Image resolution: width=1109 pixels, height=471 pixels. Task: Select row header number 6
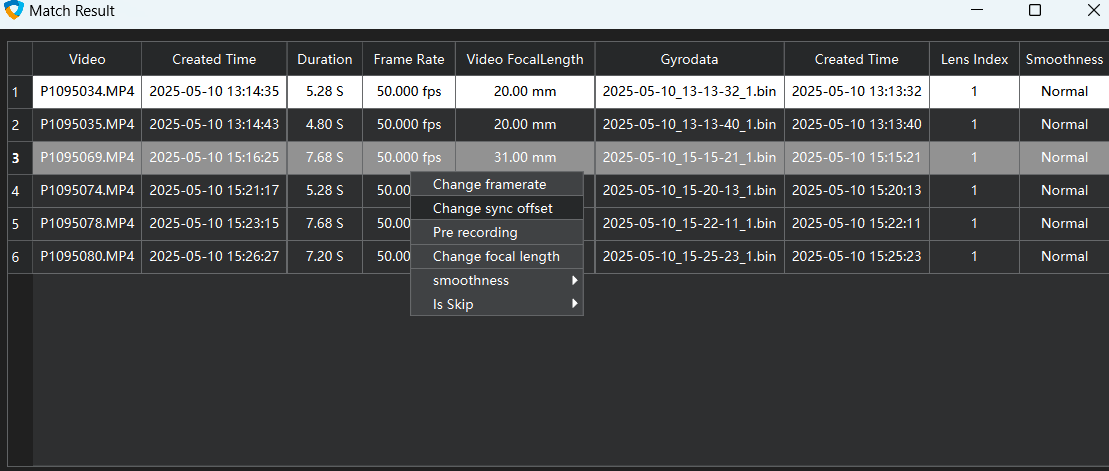click(x=15, y=256)
